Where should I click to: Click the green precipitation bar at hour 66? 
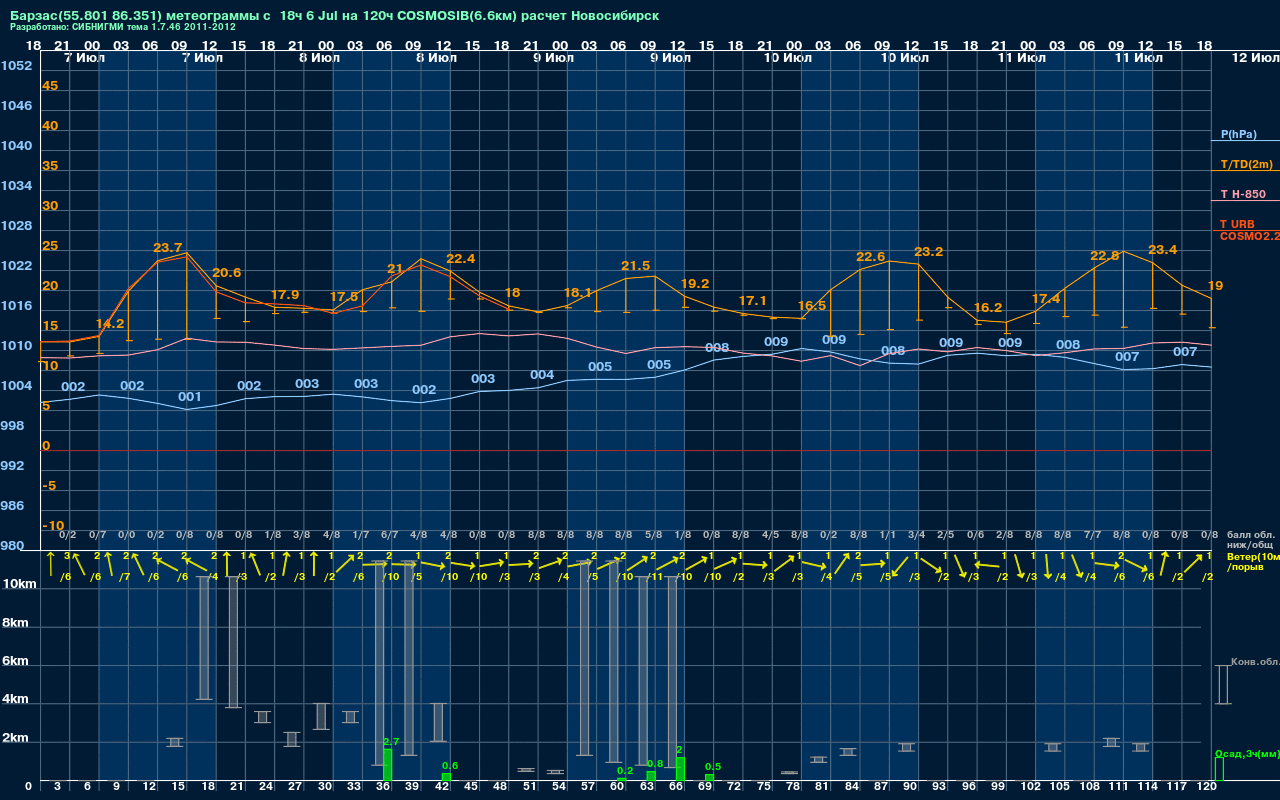(x=680, y=769)
